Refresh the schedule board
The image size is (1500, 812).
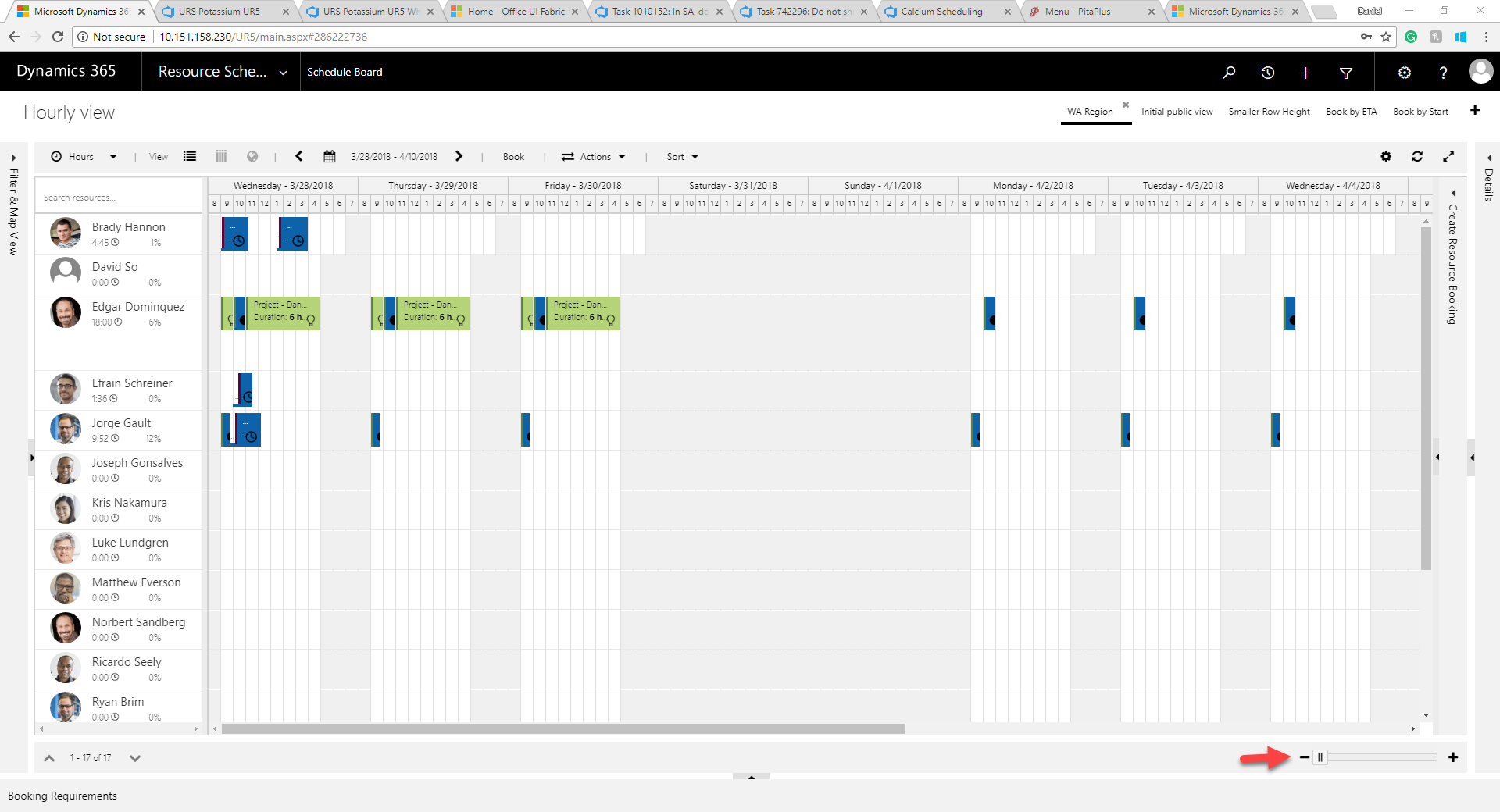1417,156
